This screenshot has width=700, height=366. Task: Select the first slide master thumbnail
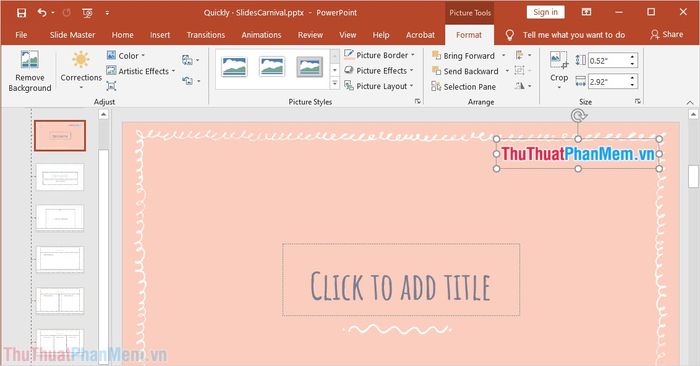pos(60,135)
